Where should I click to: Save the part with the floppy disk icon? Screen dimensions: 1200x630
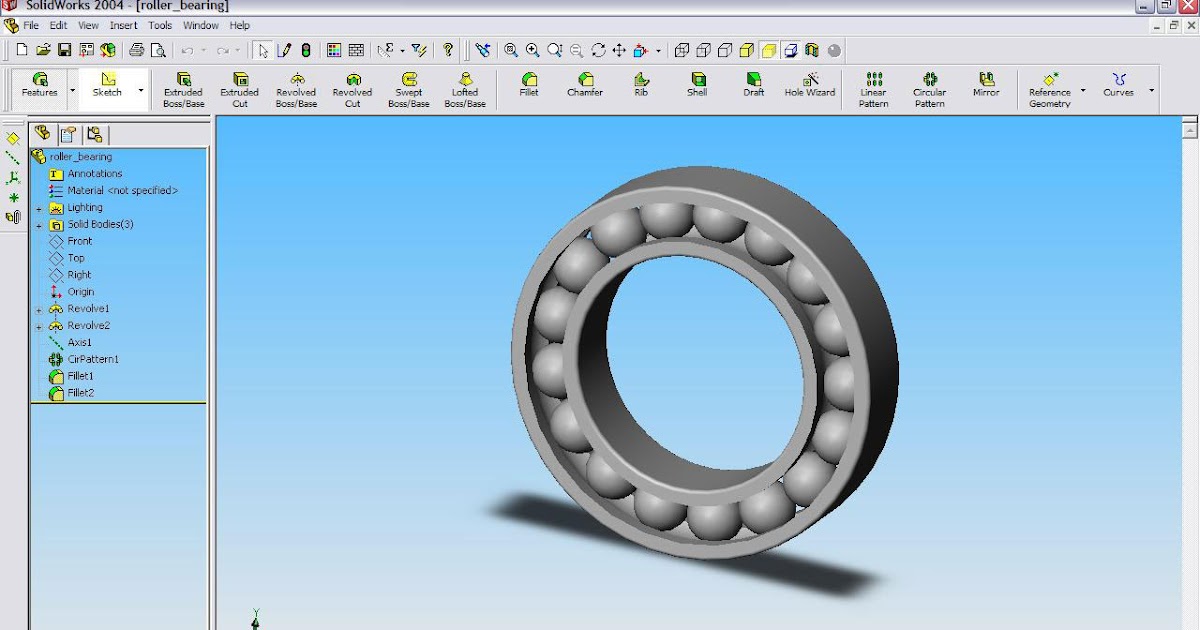[x=65, y=49]
